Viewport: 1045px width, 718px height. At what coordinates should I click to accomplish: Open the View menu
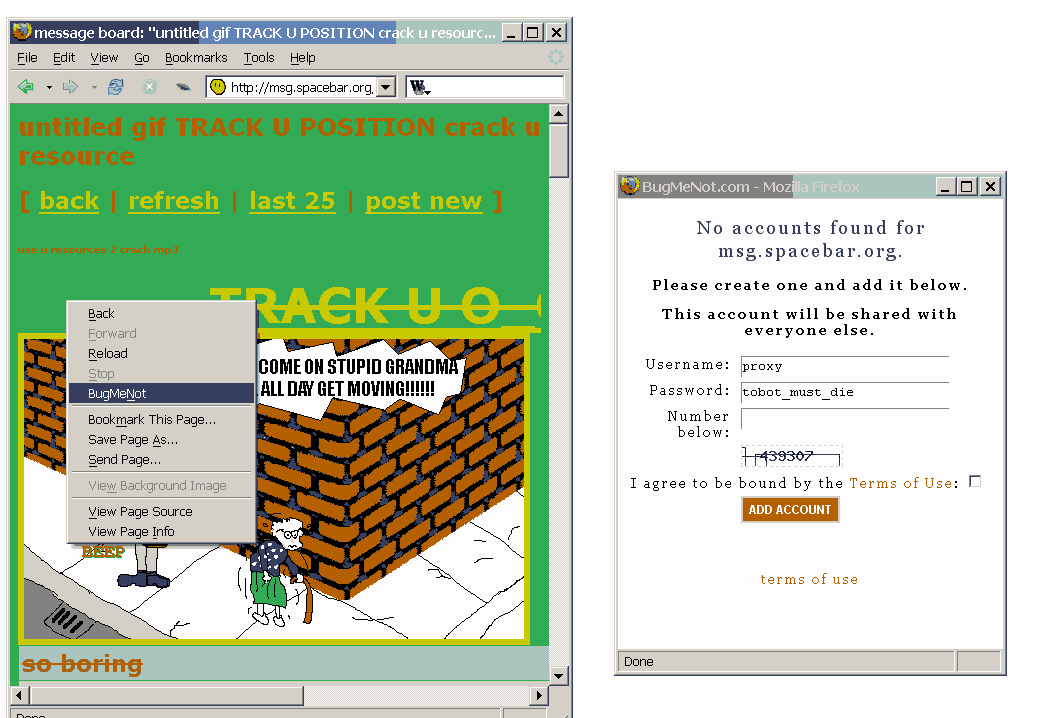pyautogui.click(x=104, y=58)
